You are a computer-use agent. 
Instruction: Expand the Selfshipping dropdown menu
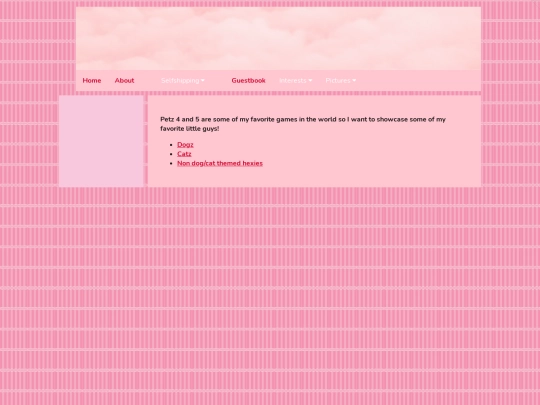click(x=183, y=81)
